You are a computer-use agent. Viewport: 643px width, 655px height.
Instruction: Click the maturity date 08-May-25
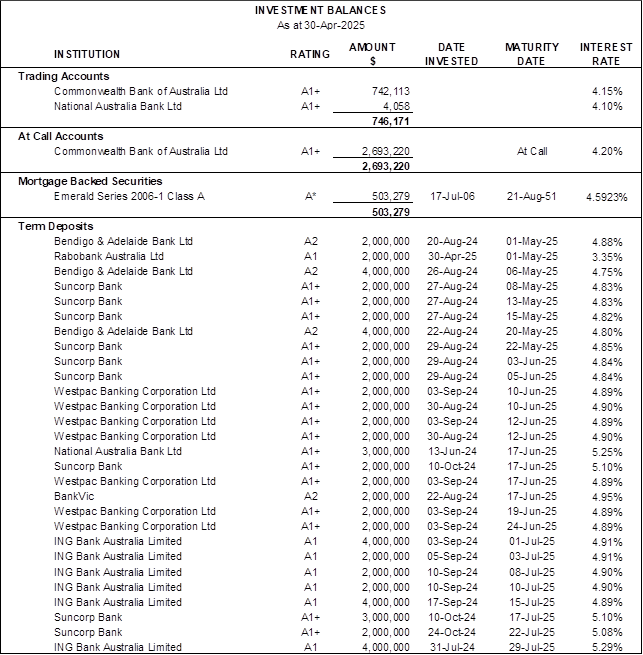pos(532,287)
